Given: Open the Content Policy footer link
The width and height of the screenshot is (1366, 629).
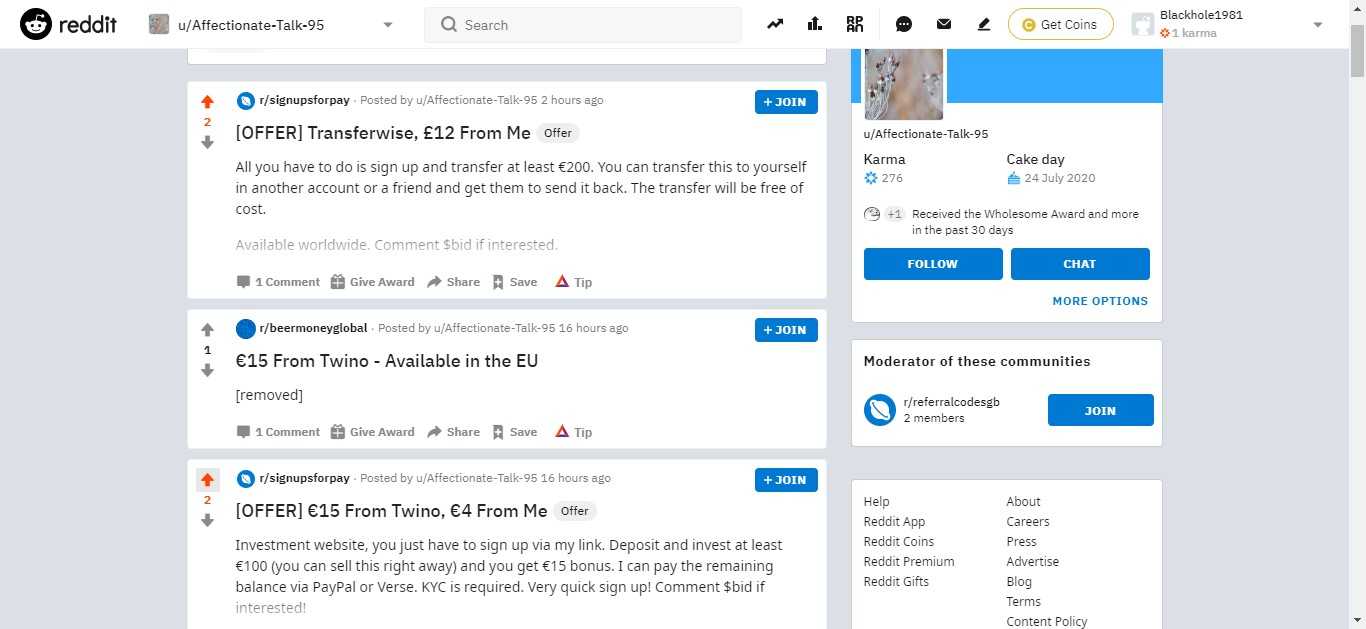Looking at the screenshot, I should click(1046, 622).
